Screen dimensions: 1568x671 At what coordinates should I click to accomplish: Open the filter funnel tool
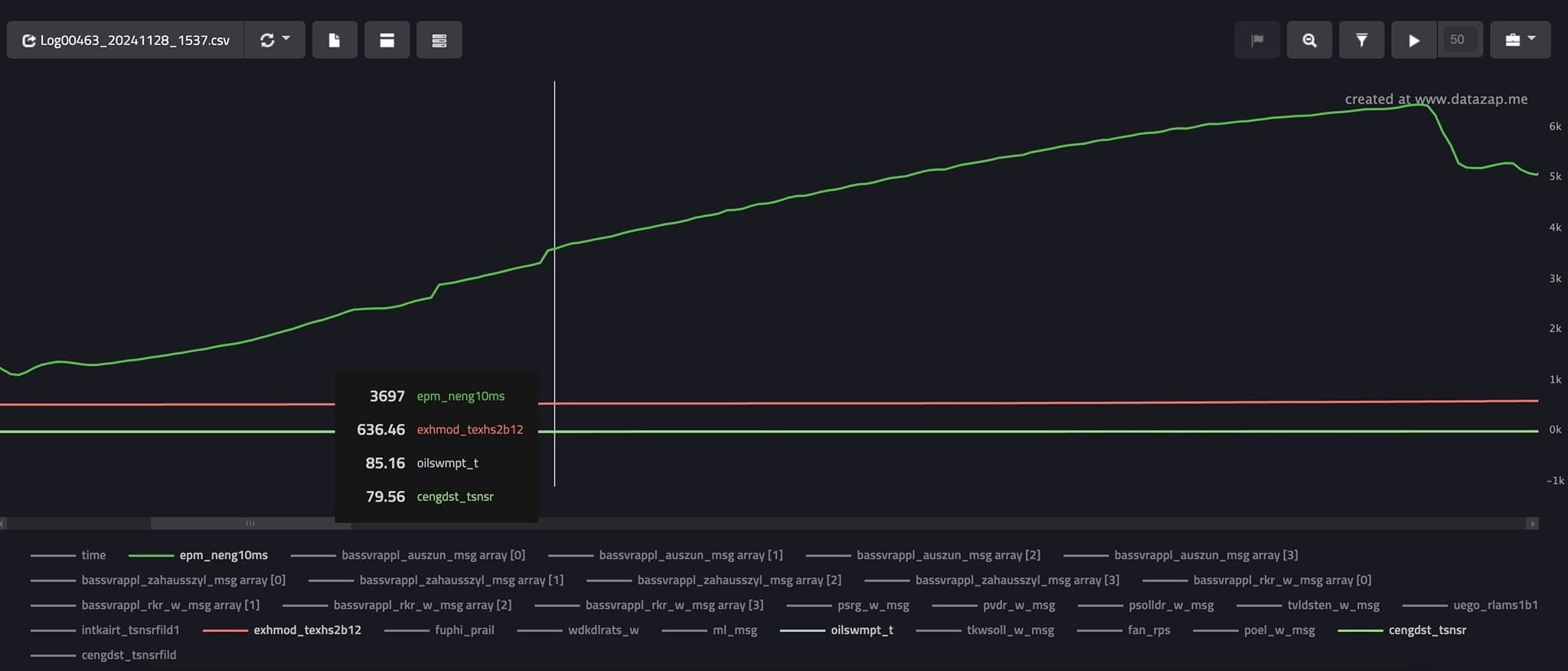tap(1361, 40)
